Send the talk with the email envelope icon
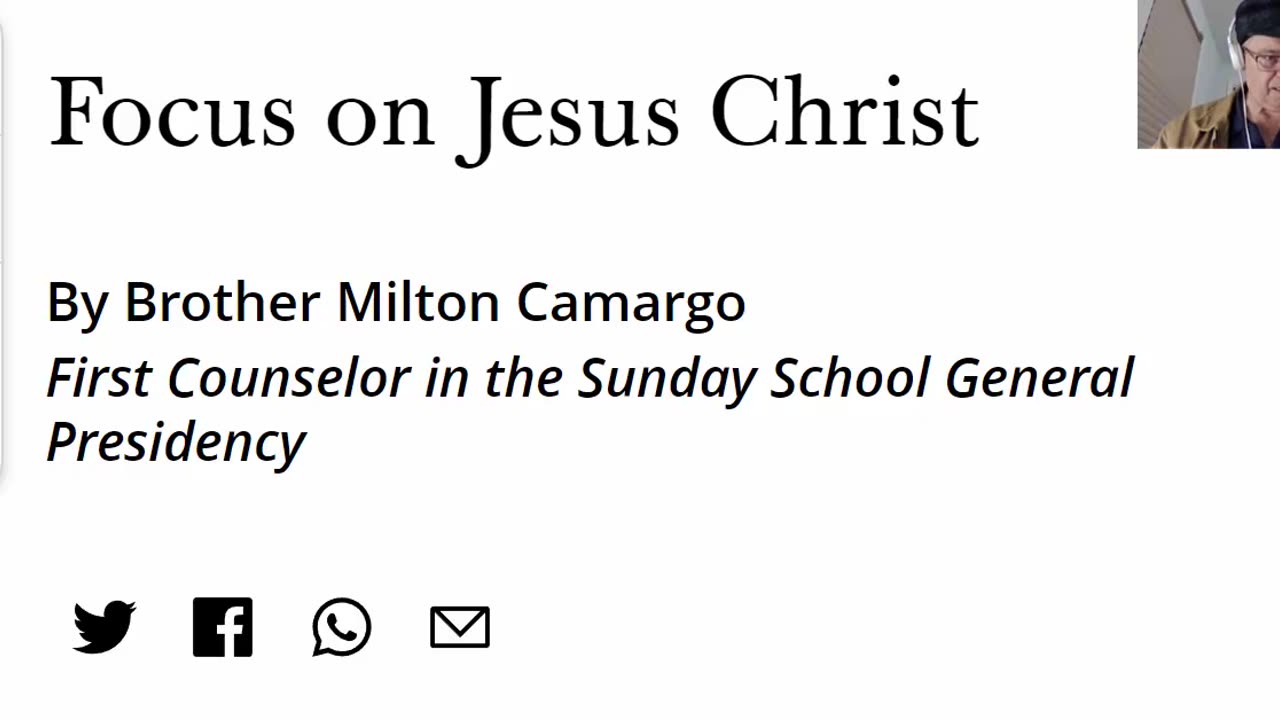Image resolution: width=1280 pixels, height=720 pixels. click(x=460, y=627)
